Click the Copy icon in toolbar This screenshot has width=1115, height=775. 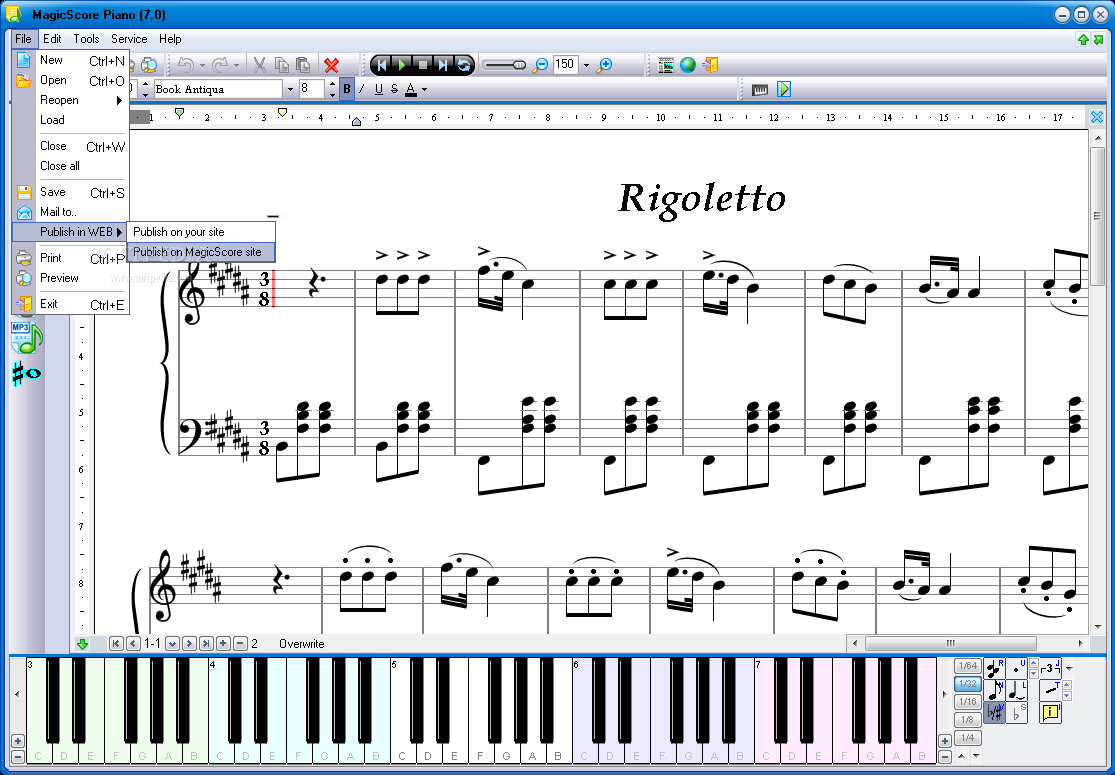coord(282,65)
